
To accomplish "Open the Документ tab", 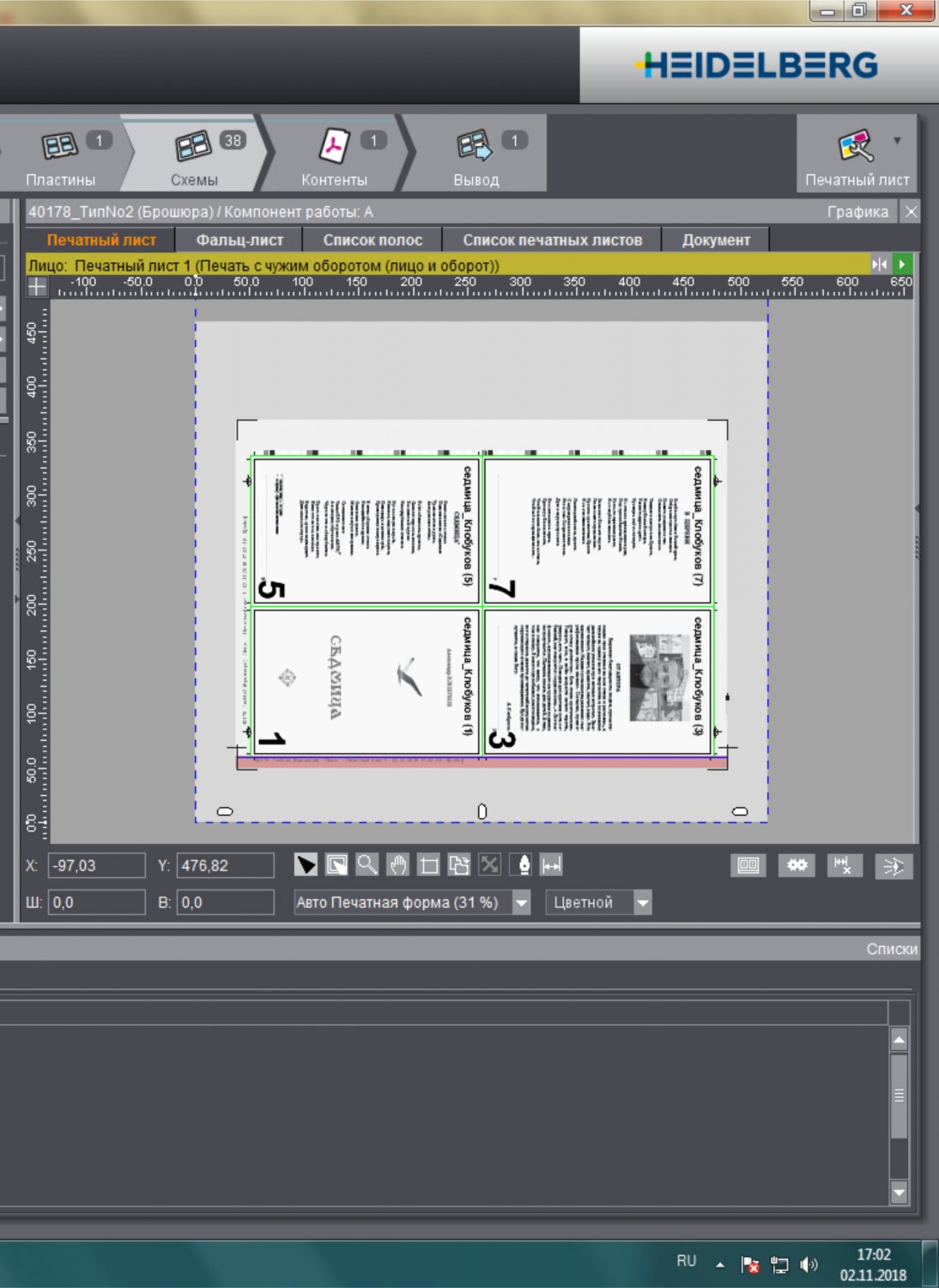I will click(x=716, y=240).
